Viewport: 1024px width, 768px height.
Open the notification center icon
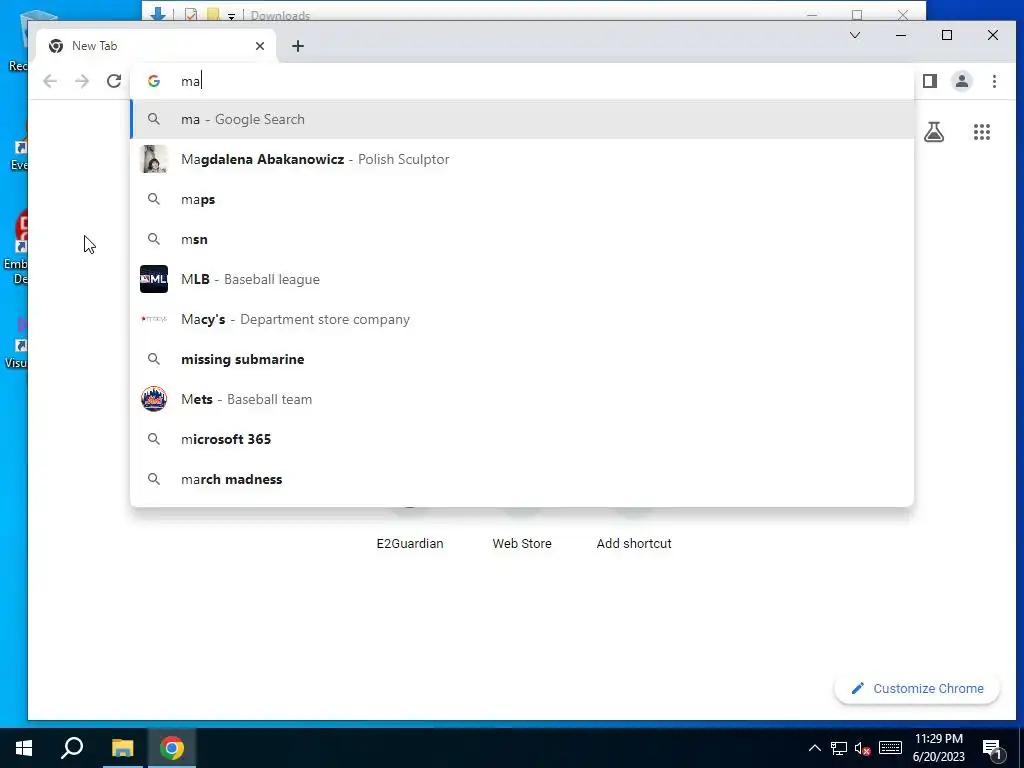tap(992, 748)
